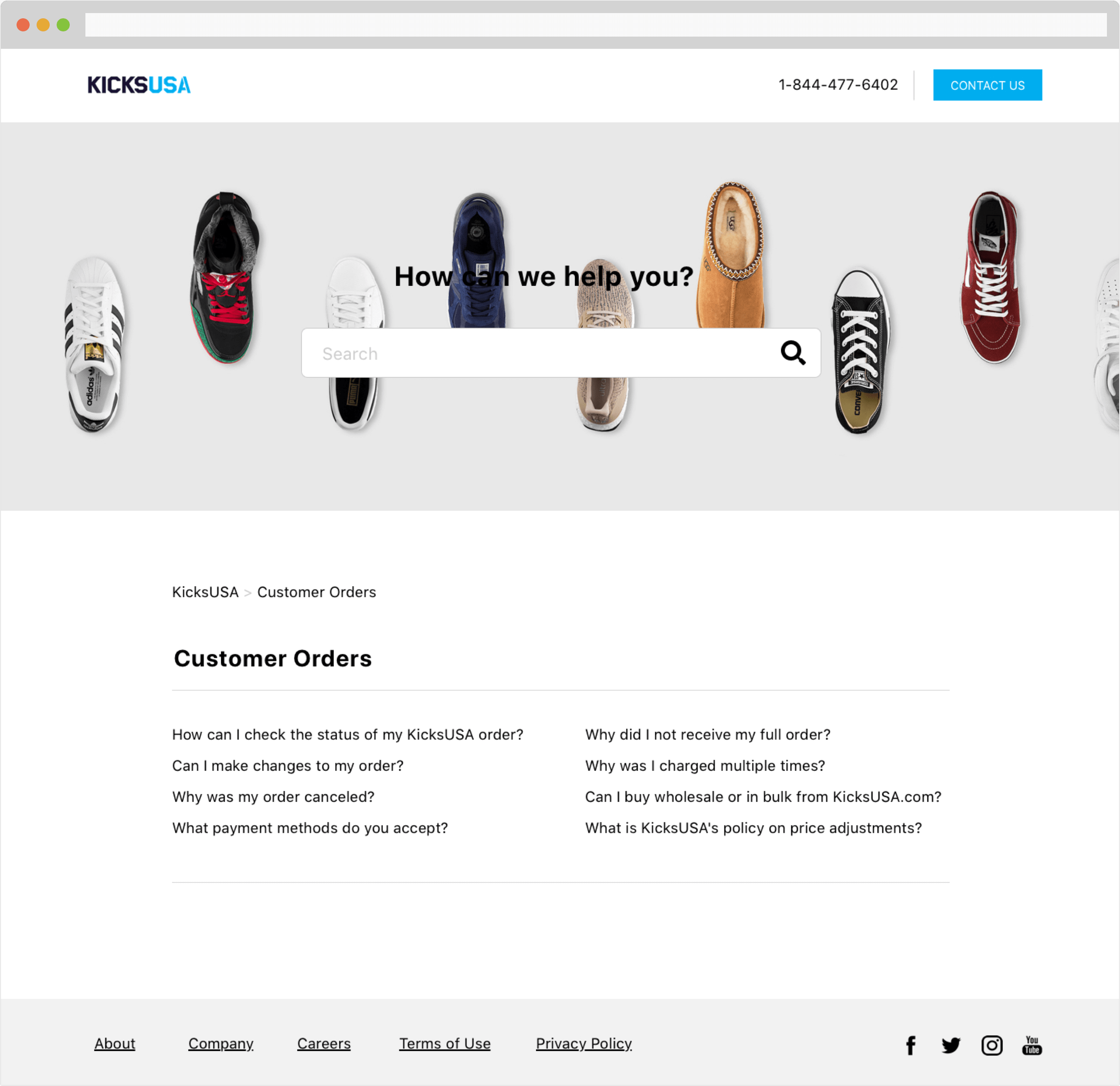Screen dimensions: 1120x1086
Task: Open the price adjustments policy article
Action: click(x=753, y=828)
